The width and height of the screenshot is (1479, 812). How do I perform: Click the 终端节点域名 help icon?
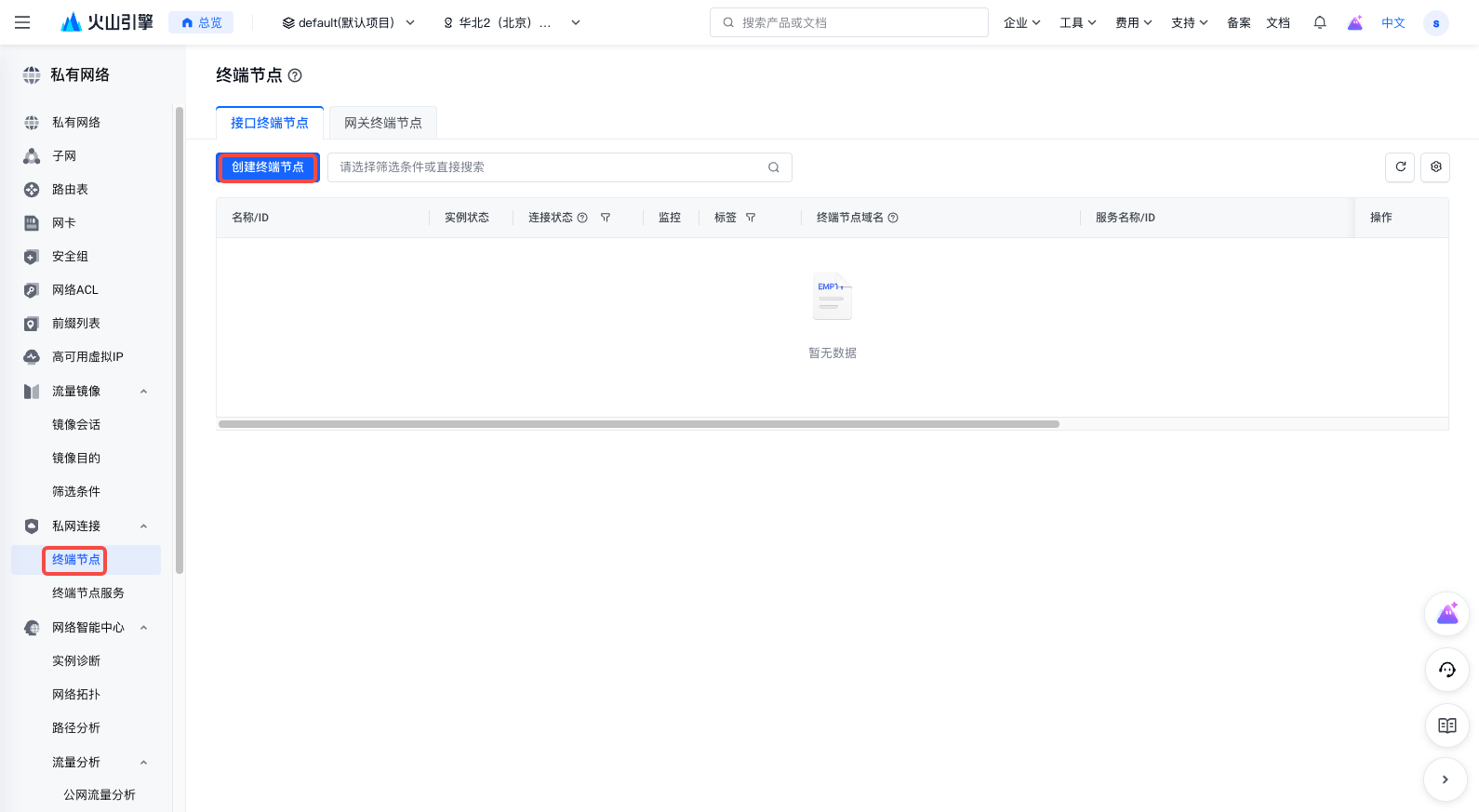click(x=893, y=218)
